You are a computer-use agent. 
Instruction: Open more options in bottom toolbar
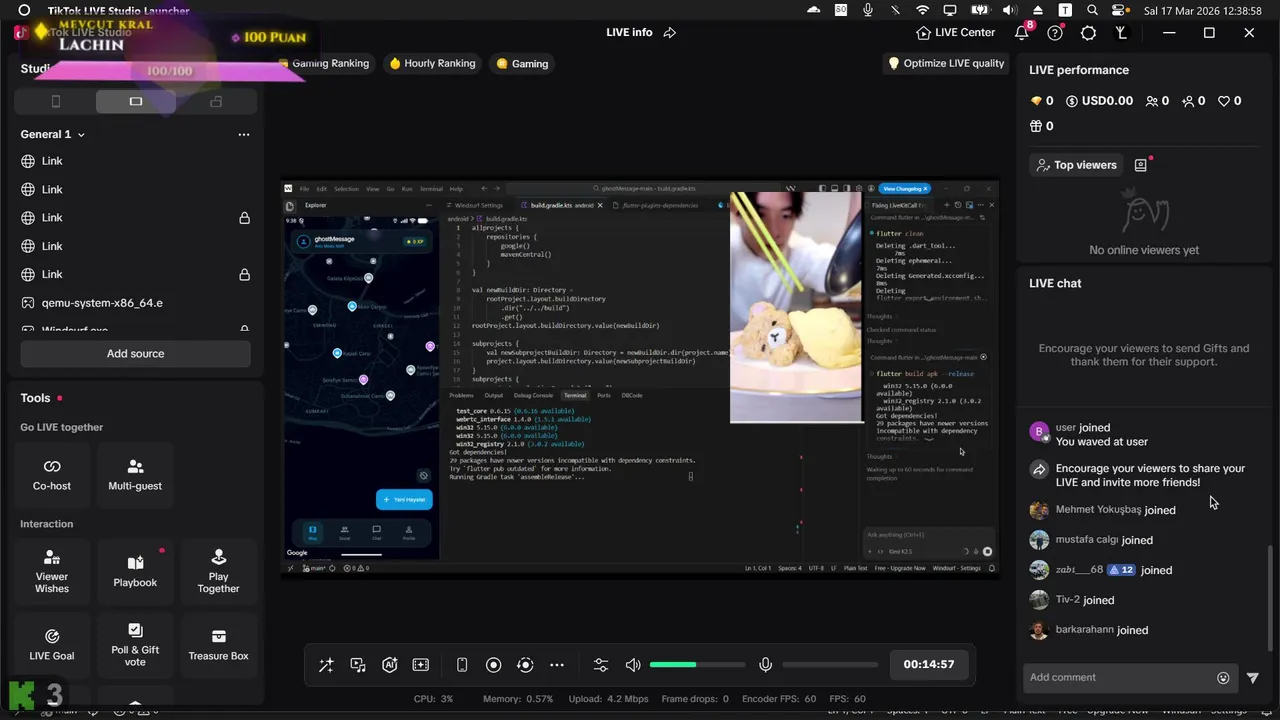tap(557, 665)
